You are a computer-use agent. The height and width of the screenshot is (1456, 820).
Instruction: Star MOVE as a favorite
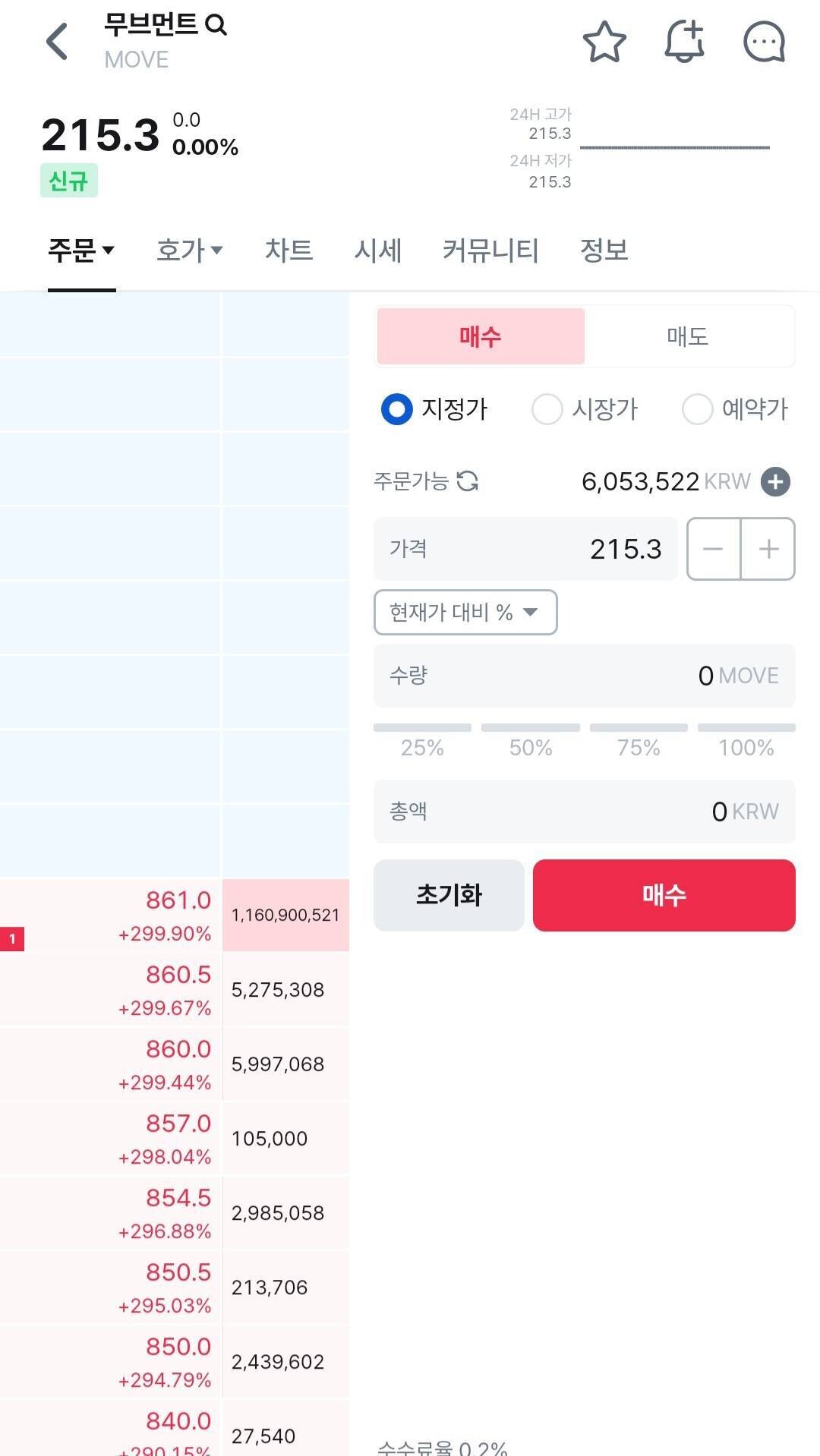click(605, 43)
